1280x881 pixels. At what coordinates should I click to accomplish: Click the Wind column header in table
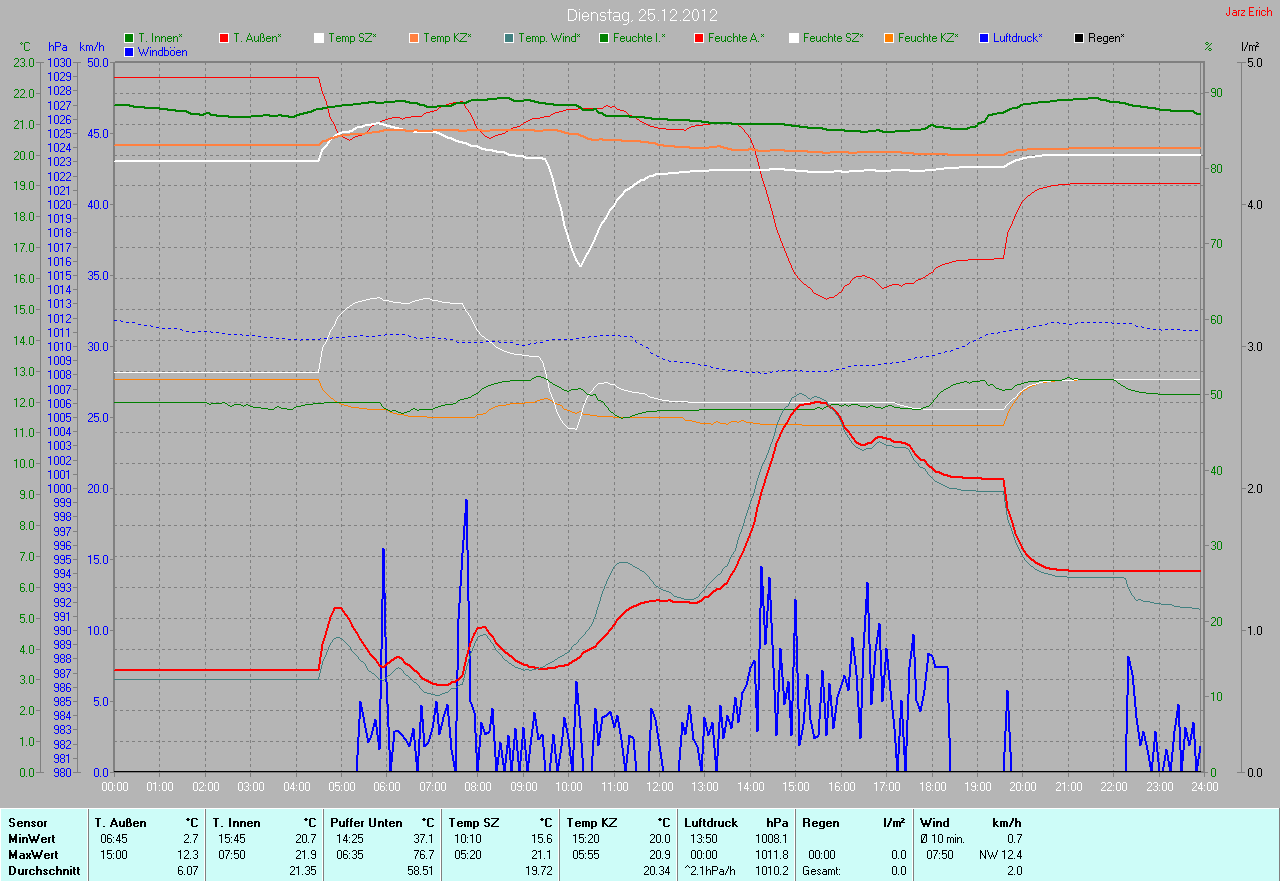pos(935,823)
